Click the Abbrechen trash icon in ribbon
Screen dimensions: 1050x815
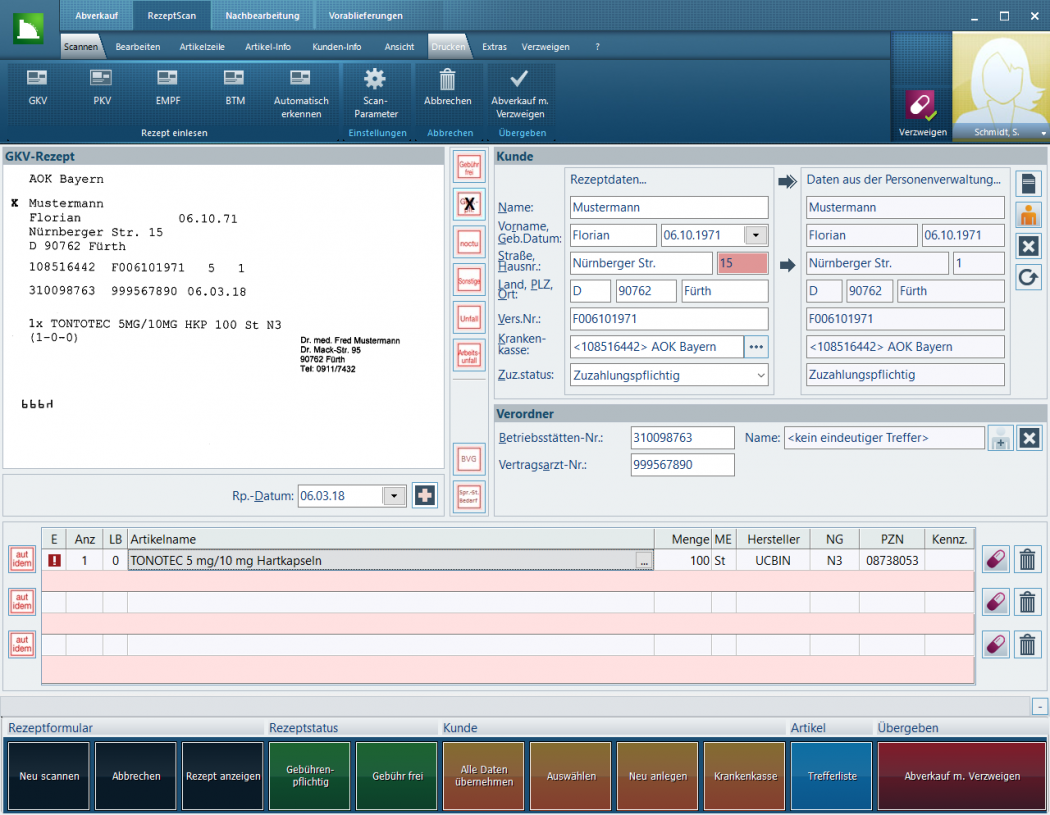coord(448,80)
